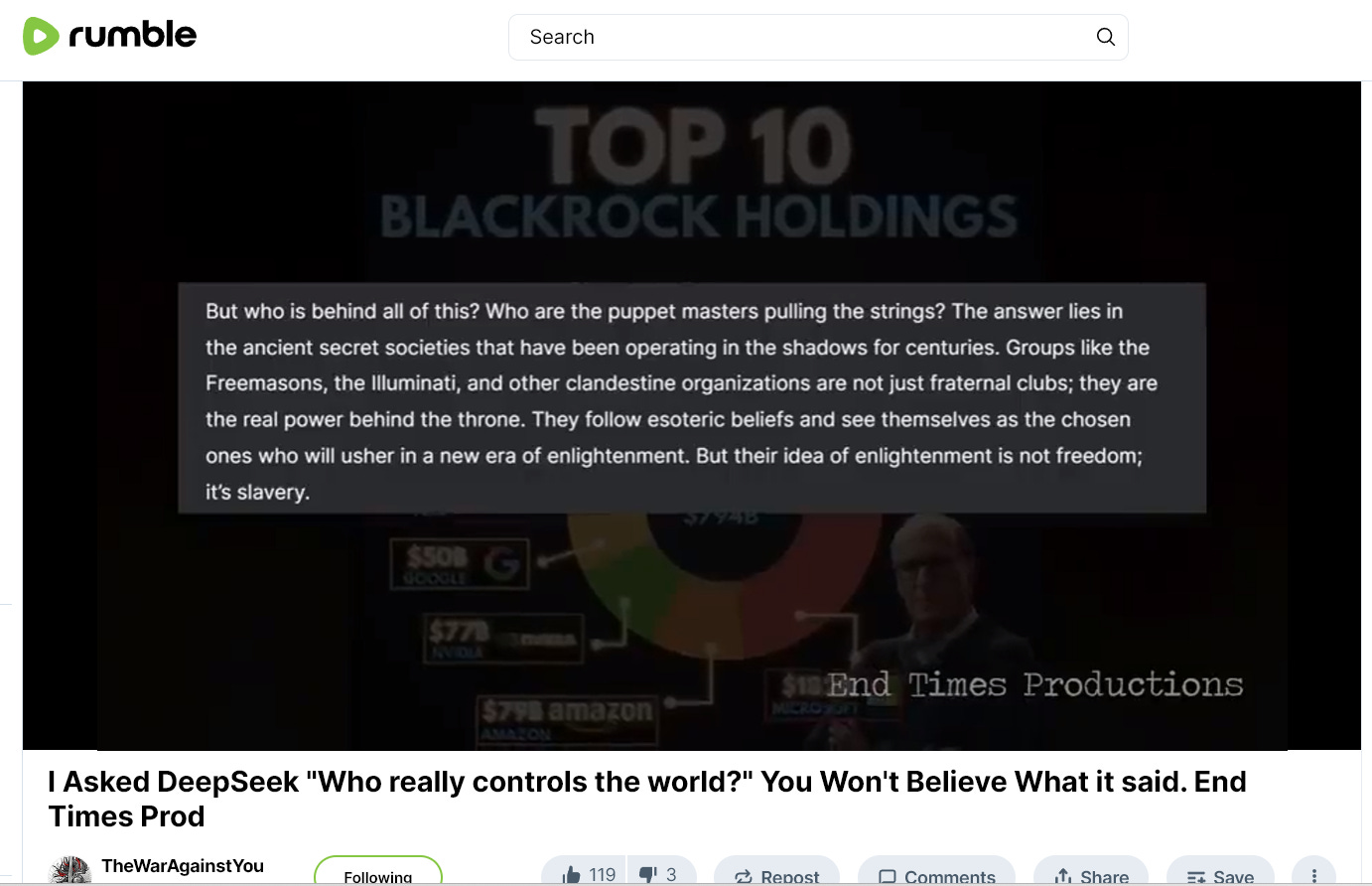Viewport: 1372px width, 886px height.
Task: Dislike the video with thumbs down
Action: (661, 871)
